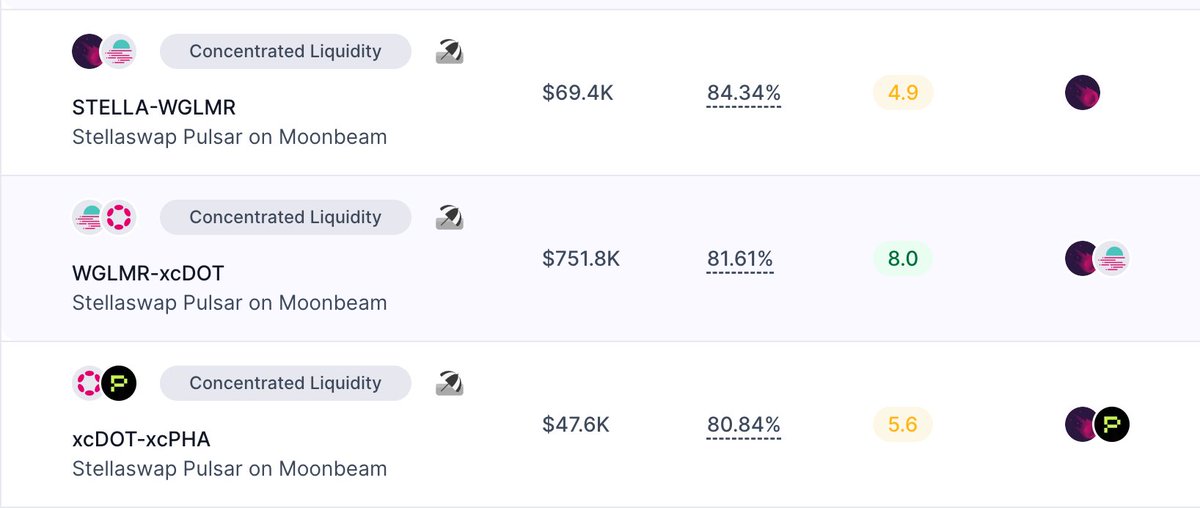Open the STELLA-WGLMR pool
The width and height of the screenshot is (1200, 508).
(154, 107)
